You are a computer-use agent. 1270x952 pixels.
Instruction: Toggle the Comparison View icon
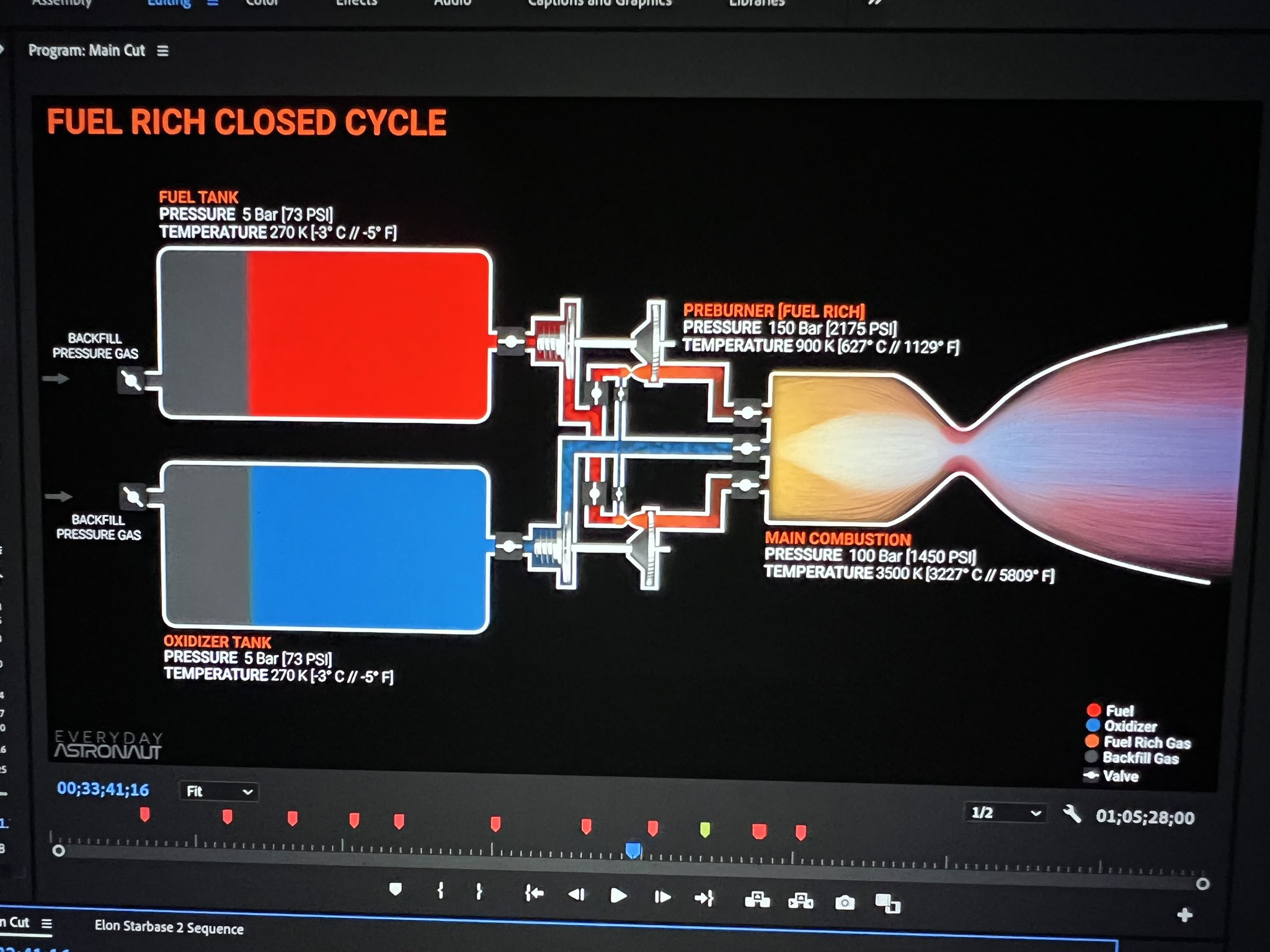point(887,904)
